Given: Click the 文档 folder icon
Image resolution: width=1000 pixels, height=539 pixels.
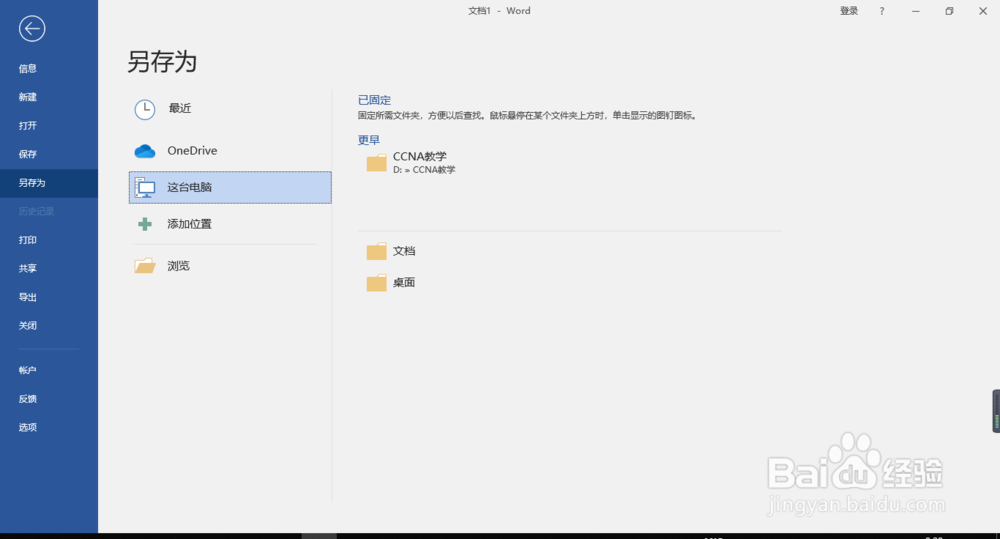Looking at the screenshot, I should [x=376, y=251].
